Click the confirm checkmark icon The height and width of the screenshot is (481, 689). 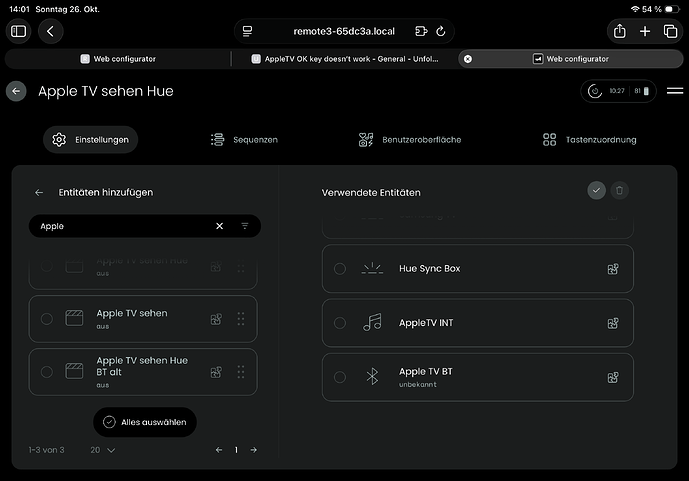[597, 190]
